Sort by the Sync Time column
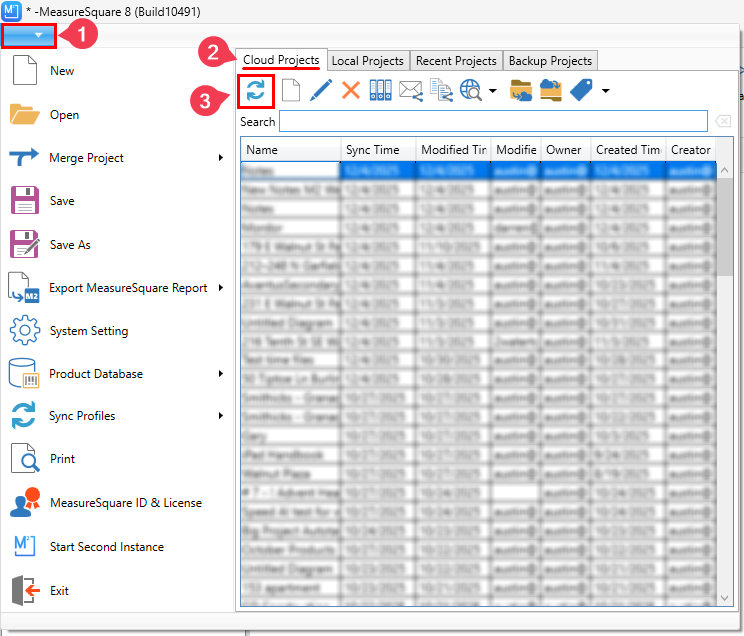This screenshot has height=636, width=744. click(378, 150)
